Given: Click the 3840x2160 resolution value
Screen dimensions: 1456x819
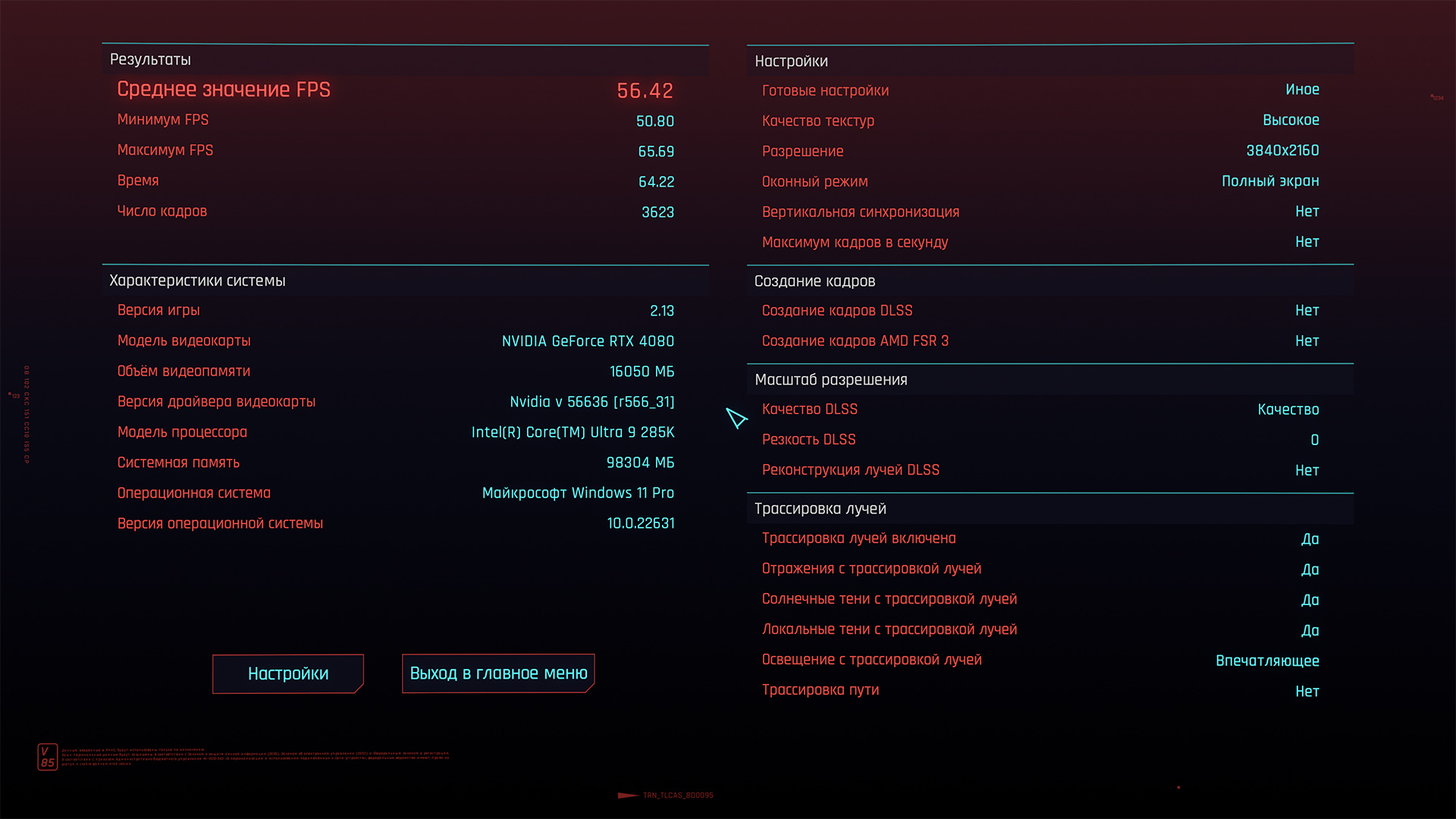Looking at the screenshot, I should coord(1282,151).
